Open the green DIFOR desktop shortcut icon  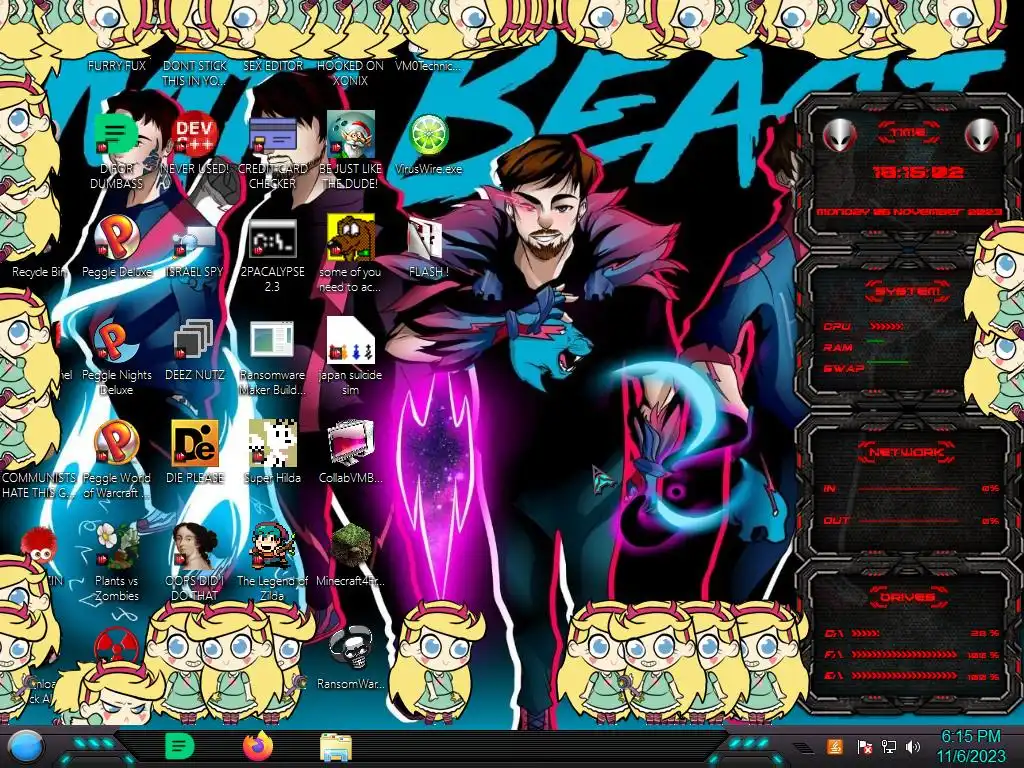116,134
